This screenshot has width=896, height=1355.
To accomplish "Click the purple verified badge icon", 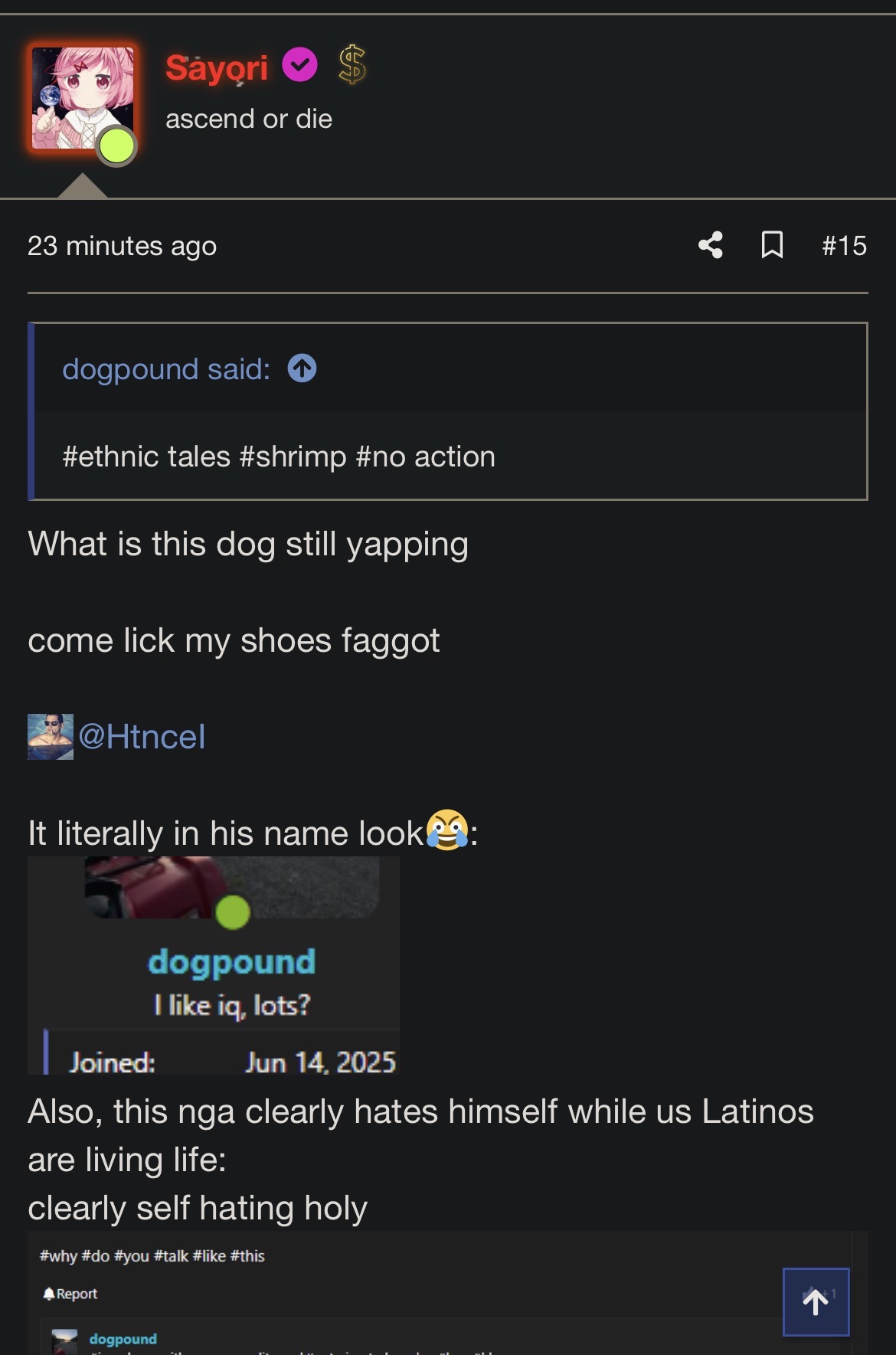I will pyautogui.click(x=299, y=64).
